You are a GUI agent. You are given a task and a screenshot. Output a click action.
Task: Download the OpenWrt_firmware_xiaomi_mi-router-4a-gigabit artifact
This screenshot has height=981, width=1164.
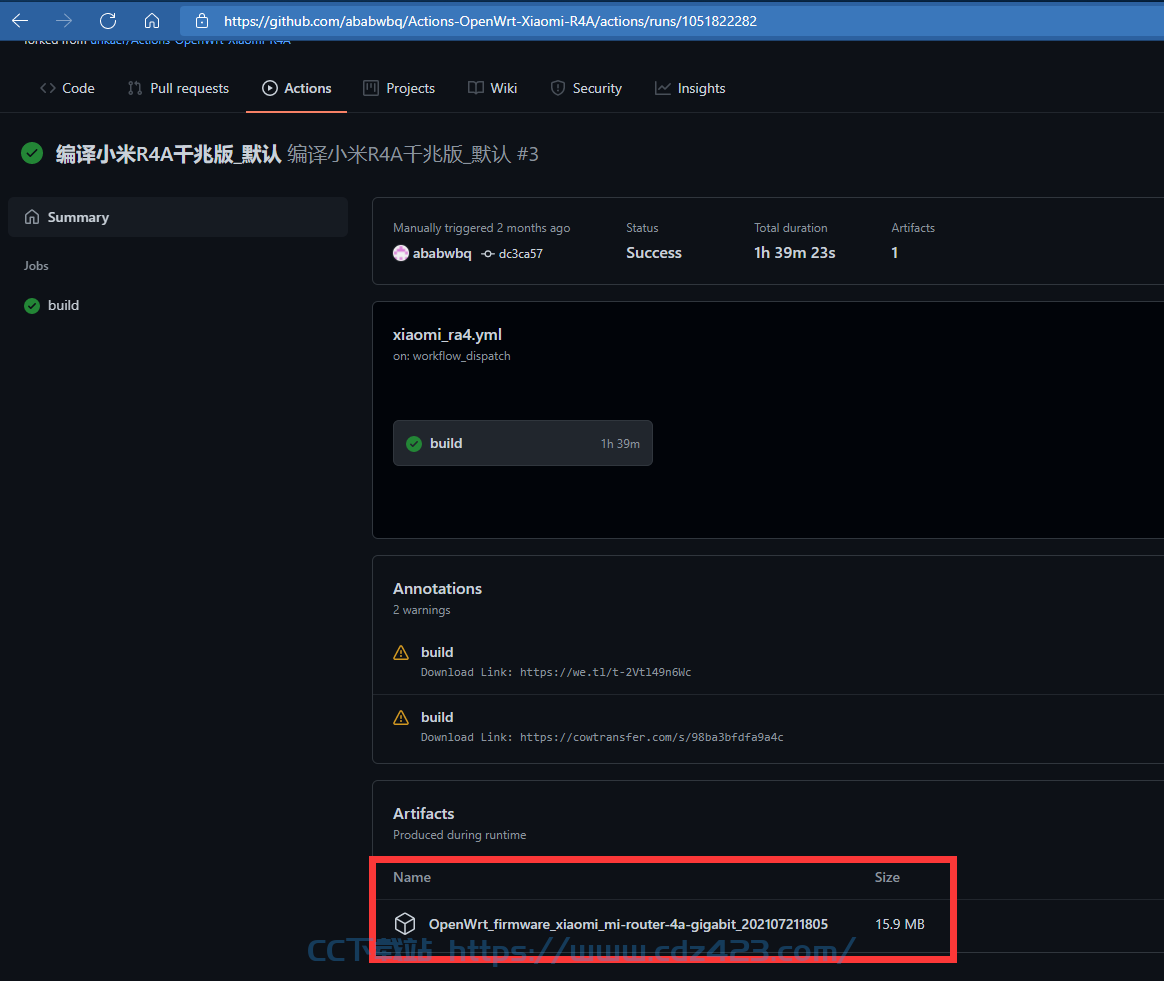(628, 924)
